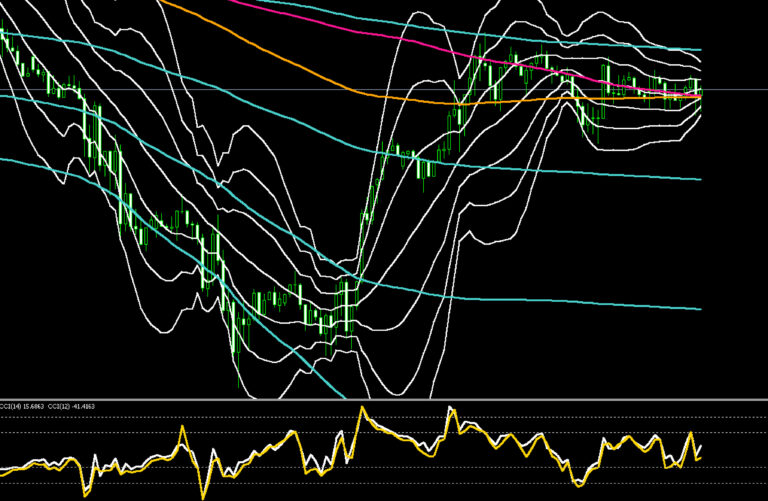
Task: Select the right end of the topmost cyan line
Action: [x=698, y=49]
